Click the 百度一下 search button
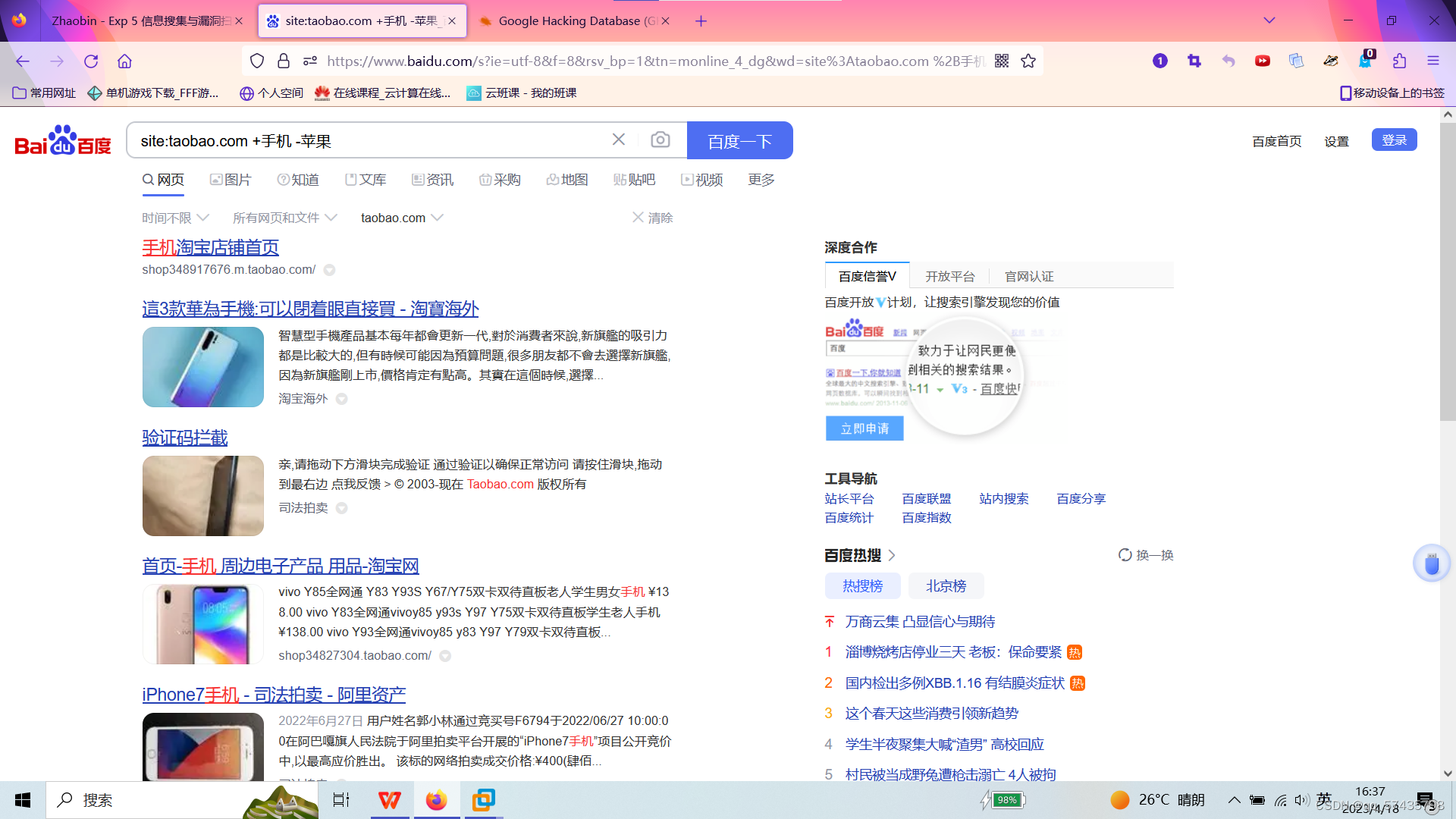 tap(739, 140)
